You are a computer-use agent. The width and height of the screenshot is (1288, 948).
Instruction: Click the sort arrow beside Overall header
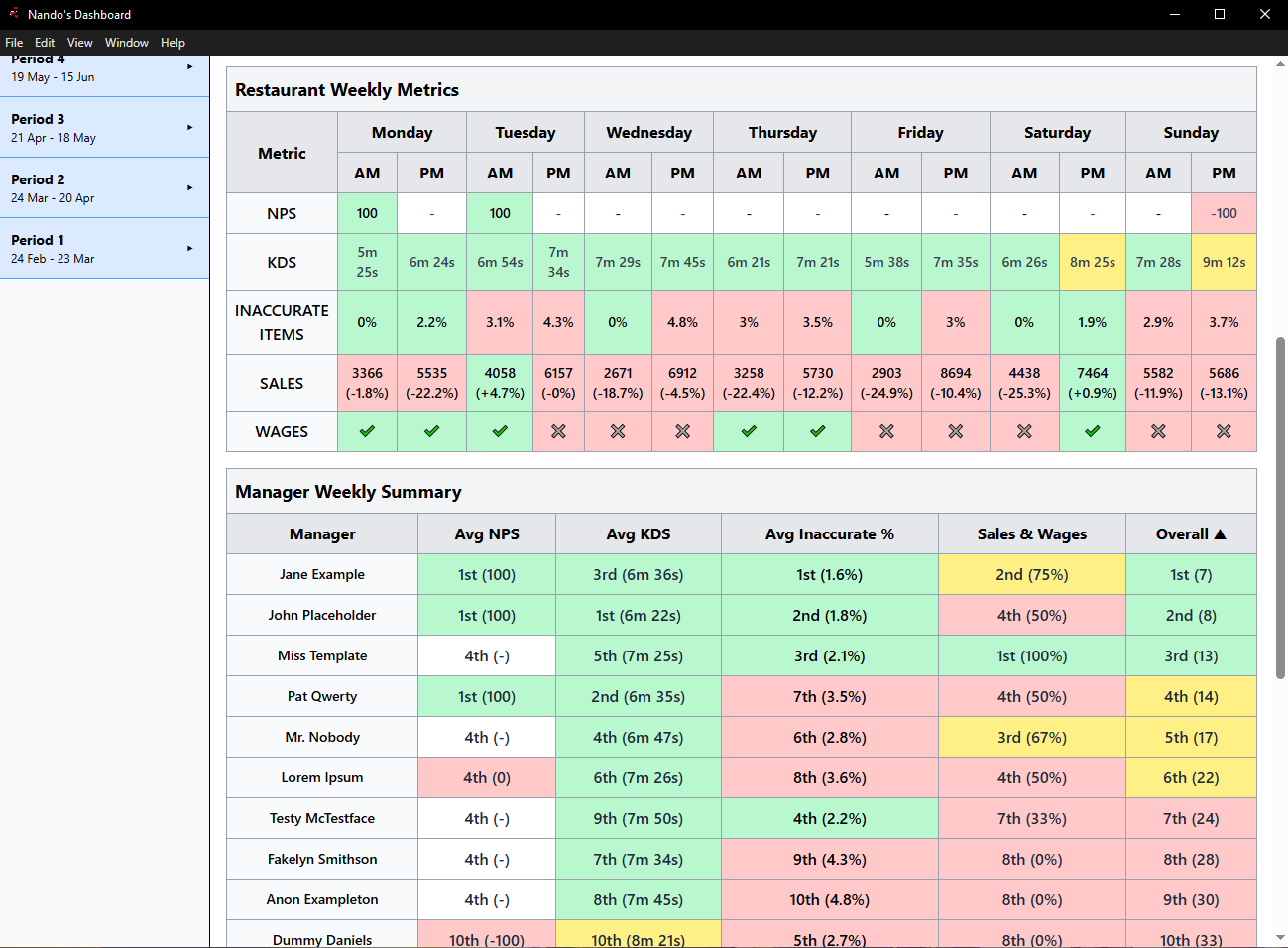[1220, 534]
